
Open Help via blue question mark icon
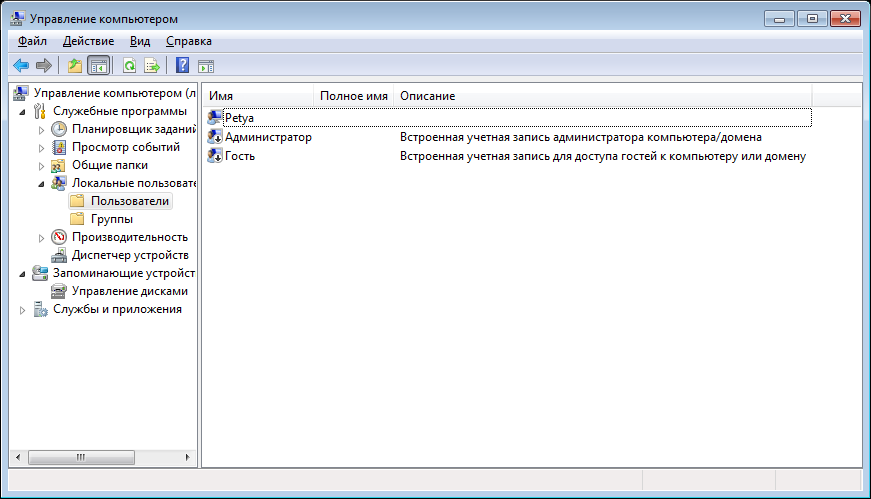[182, 66]
